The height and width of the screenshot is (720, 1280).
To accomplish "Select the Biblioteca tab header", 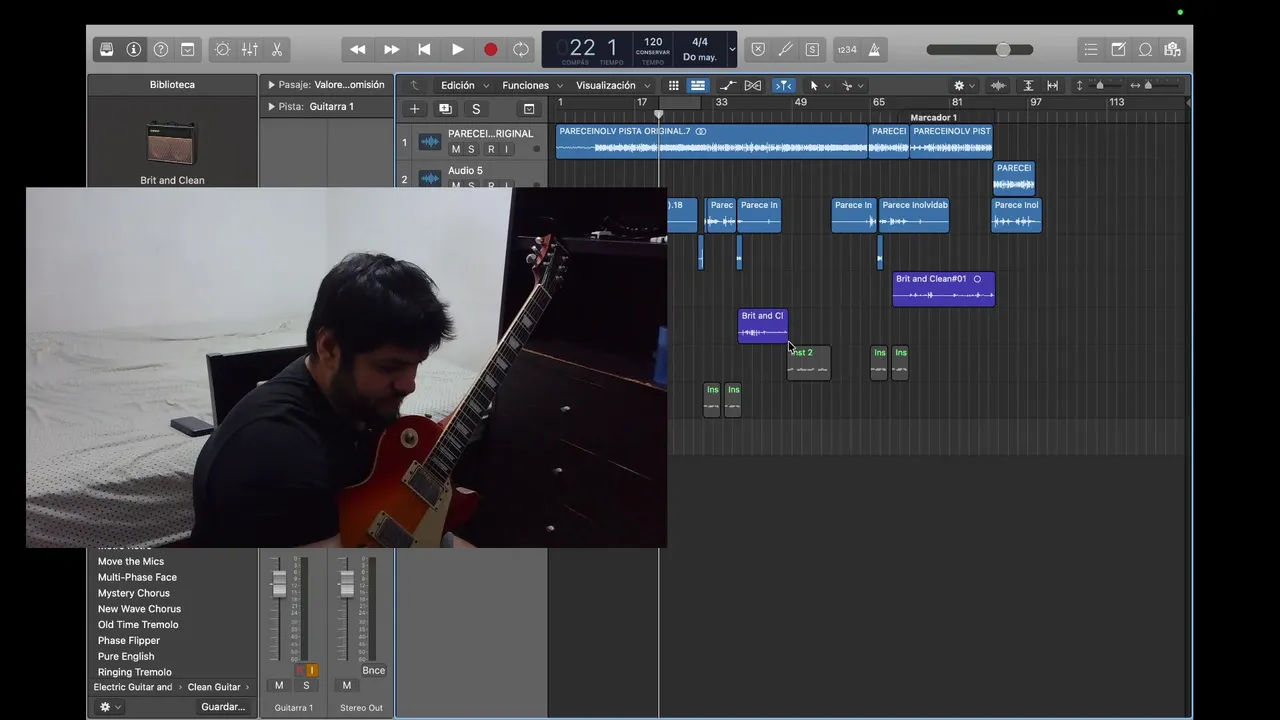I will [172, 85].
